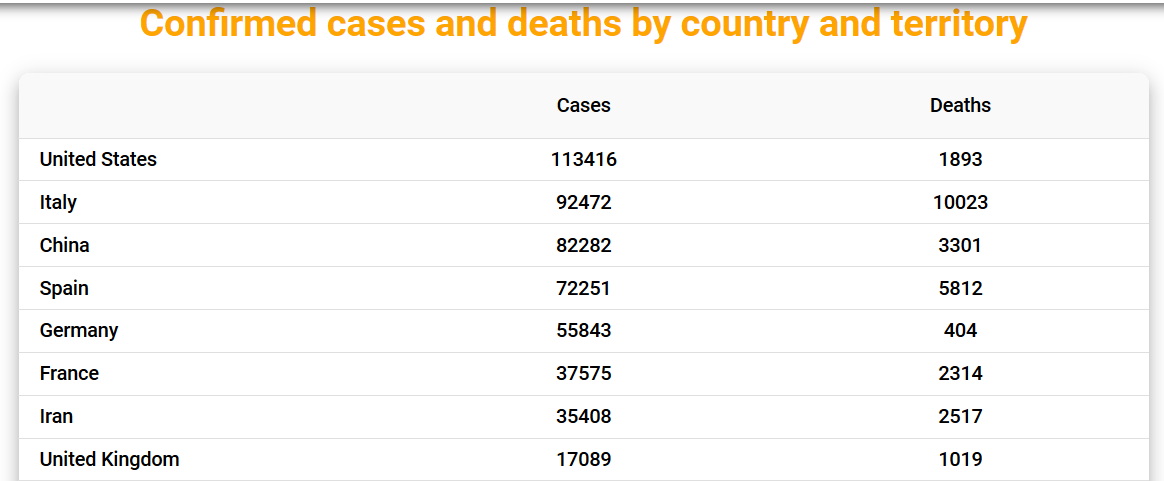Screen dimensions: 1164x481
Task: Click Germany's deaths count 404
Action: (960, 330)
